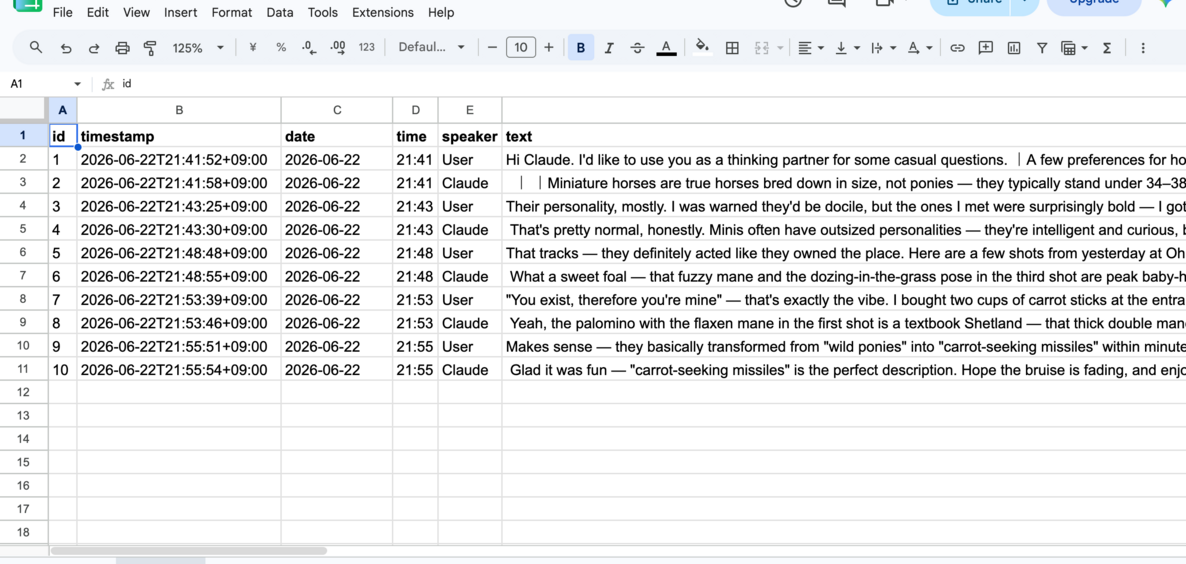Increase decimal places
Screen dimensions: 1186x564
[338, 48]
